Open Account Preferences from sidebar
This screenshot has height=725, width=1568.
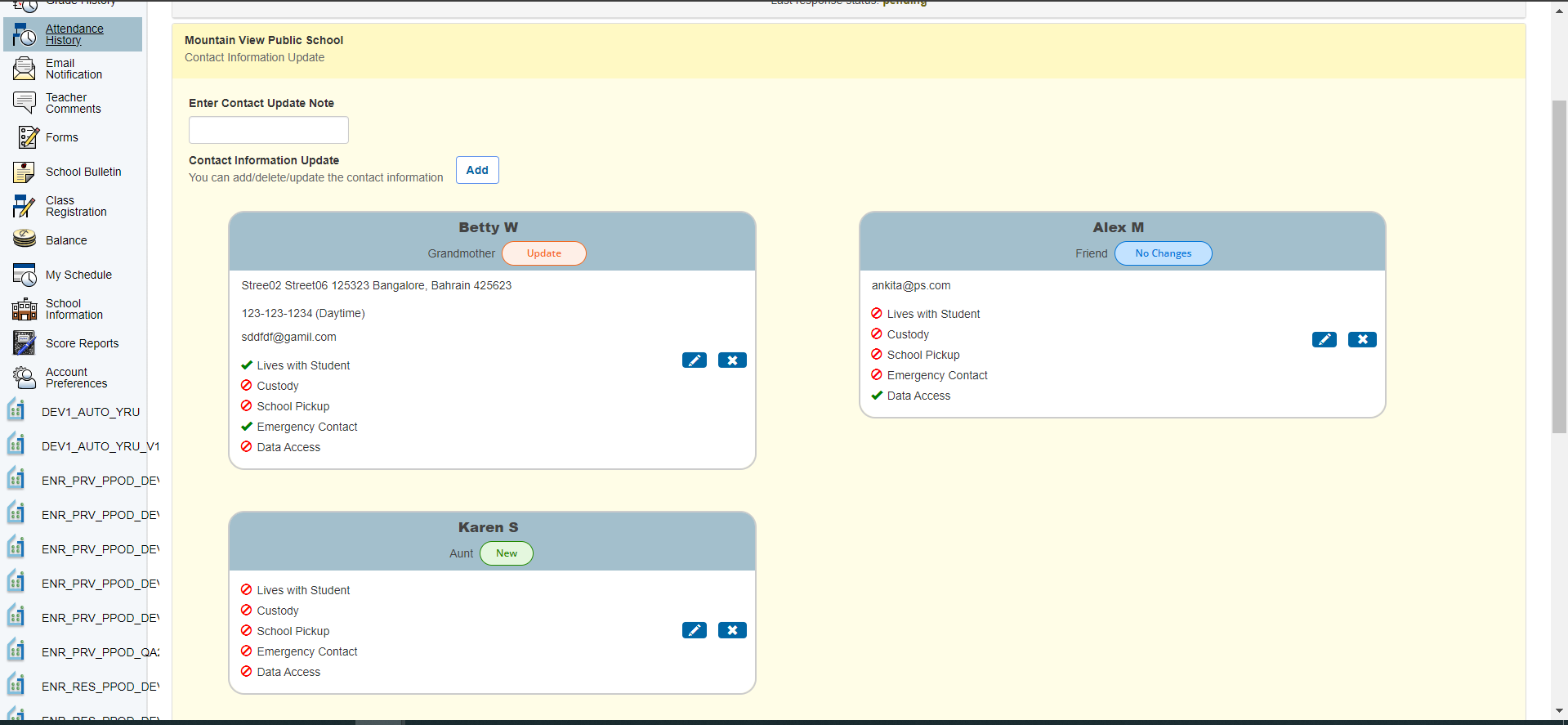pos(75,378)
